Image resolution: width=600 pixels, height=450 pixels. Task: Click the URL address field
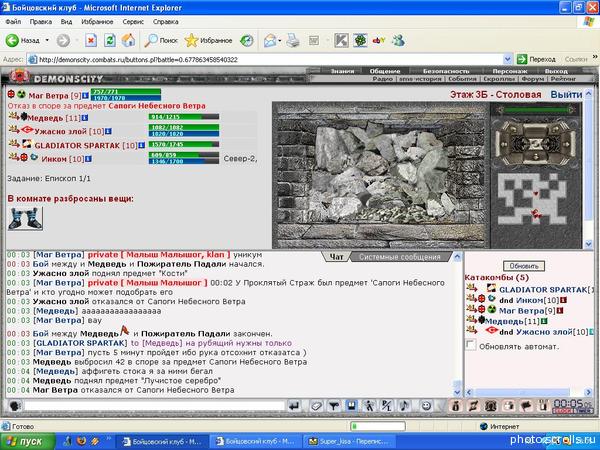266,59
